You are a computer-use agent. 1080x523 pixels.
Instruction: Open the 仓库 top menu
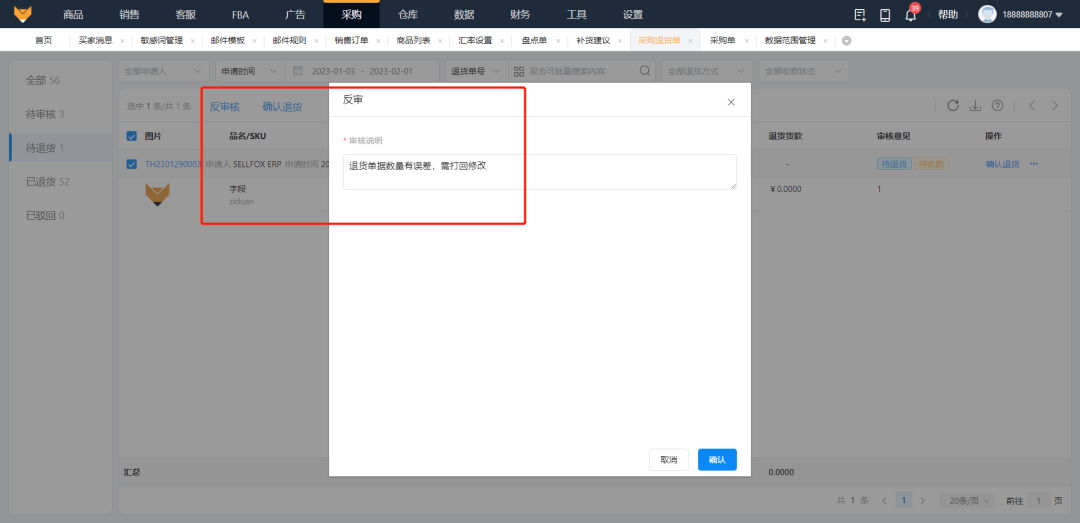[x=408, y=14]
